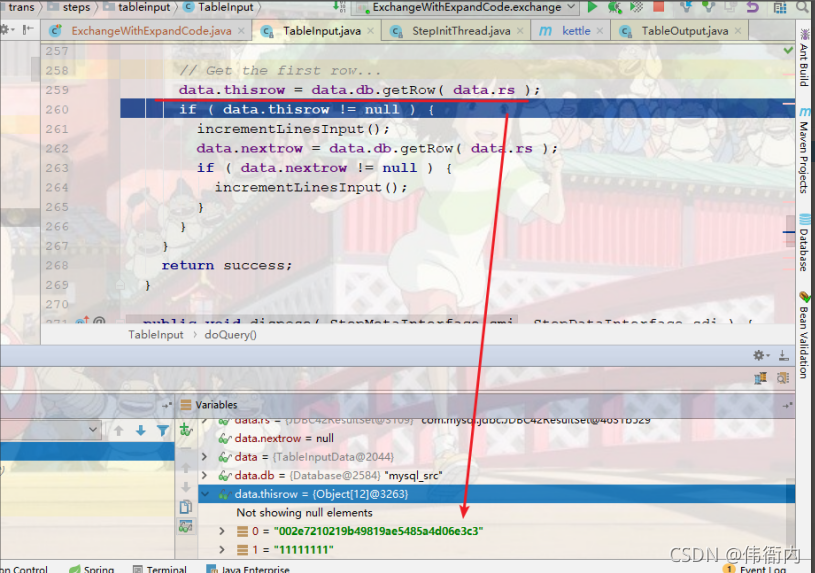The image size is (815, 573).
Task: Open the Maven Projects side panel
Action: 804,151
